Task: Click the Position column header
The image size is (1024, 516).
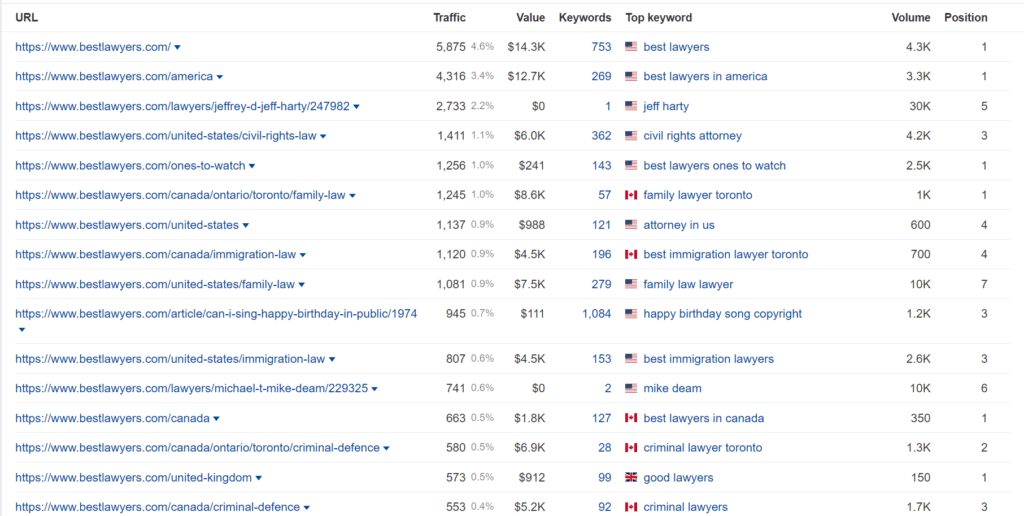Action: click(965, 17)
